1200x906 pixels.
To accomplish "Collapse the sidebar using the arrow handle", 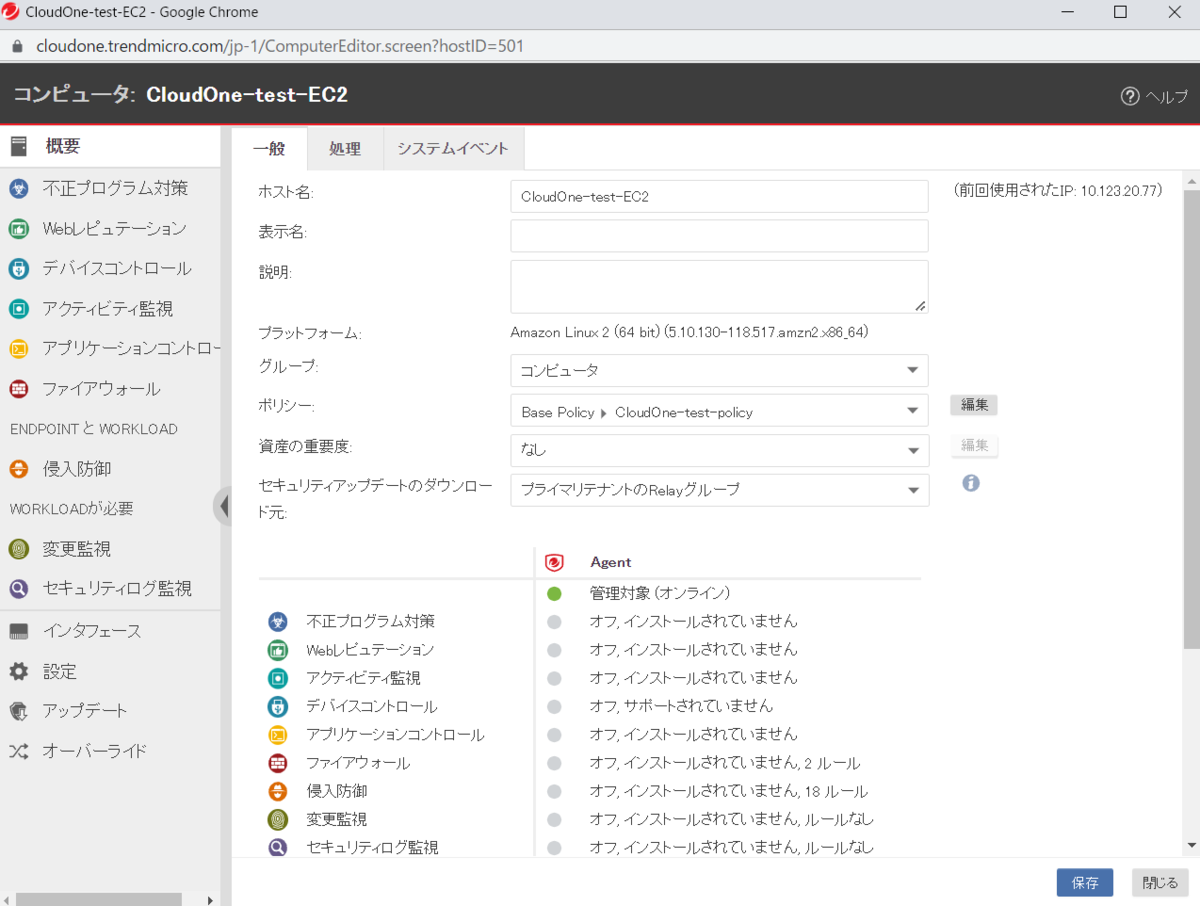I will tap(222, 506).
